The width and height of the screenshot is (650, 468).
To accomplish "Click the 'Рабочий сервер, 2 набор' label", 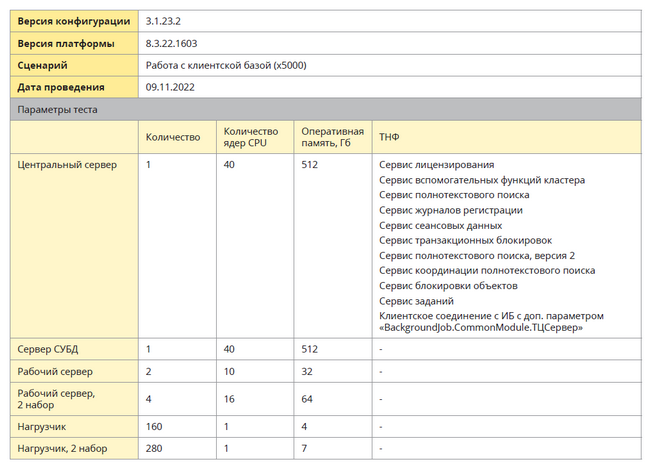I will click(x=56, y=399).
